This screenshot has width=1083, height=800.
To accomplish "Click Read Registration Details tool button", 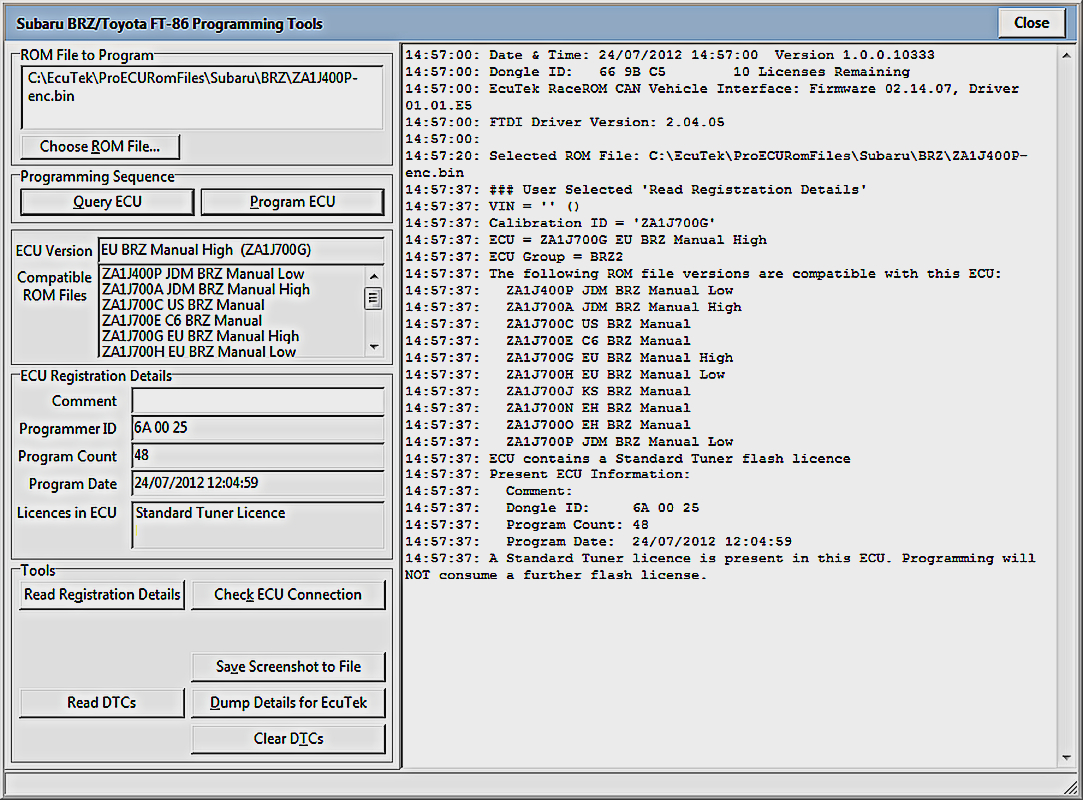I will pyautogui.click(x=102, y=595).
